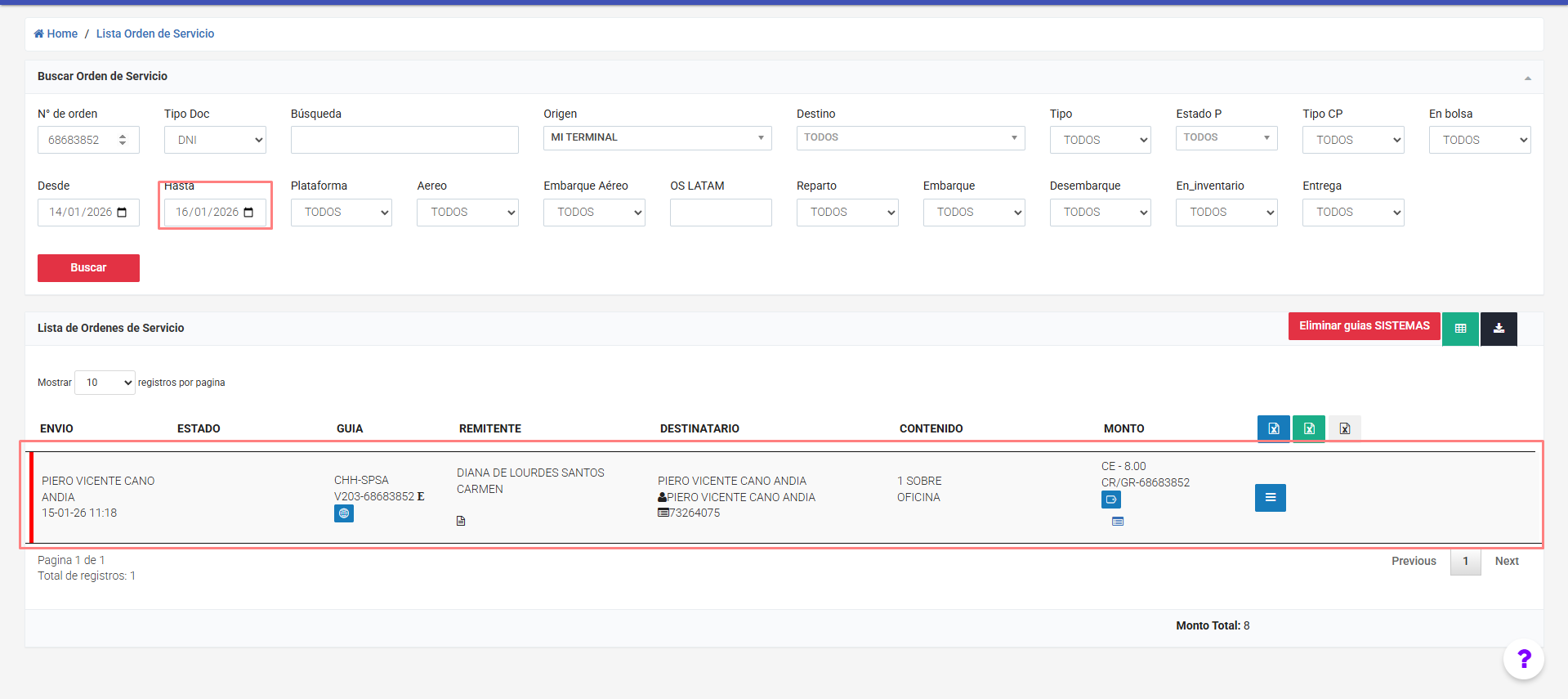Open the purple question mark help button

click(x=1523, y=659)
